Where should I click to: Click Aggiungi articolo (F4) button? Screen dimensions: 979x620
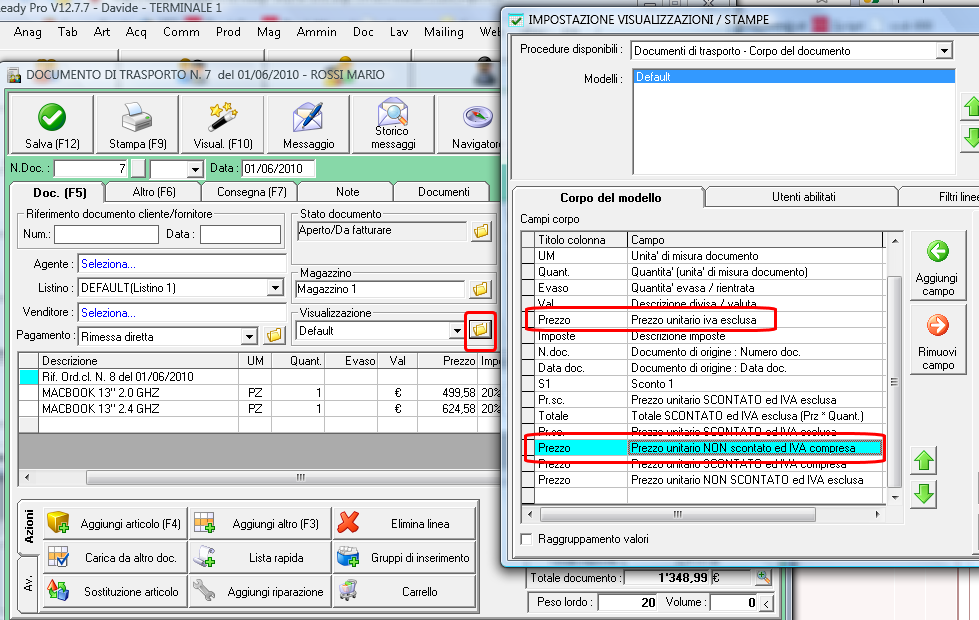115,524
